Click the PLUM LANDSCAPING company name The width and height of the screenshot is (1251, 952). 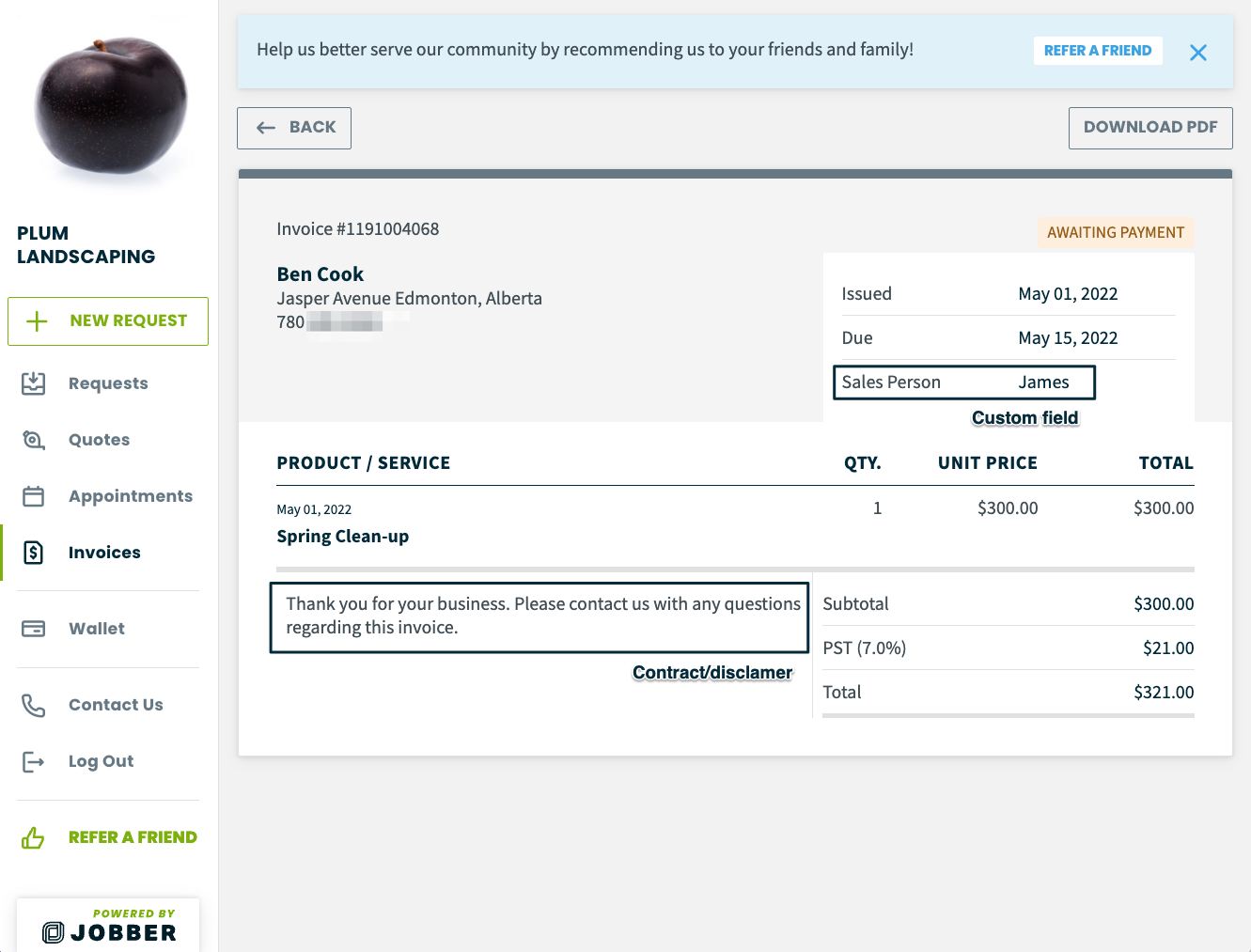86,245
